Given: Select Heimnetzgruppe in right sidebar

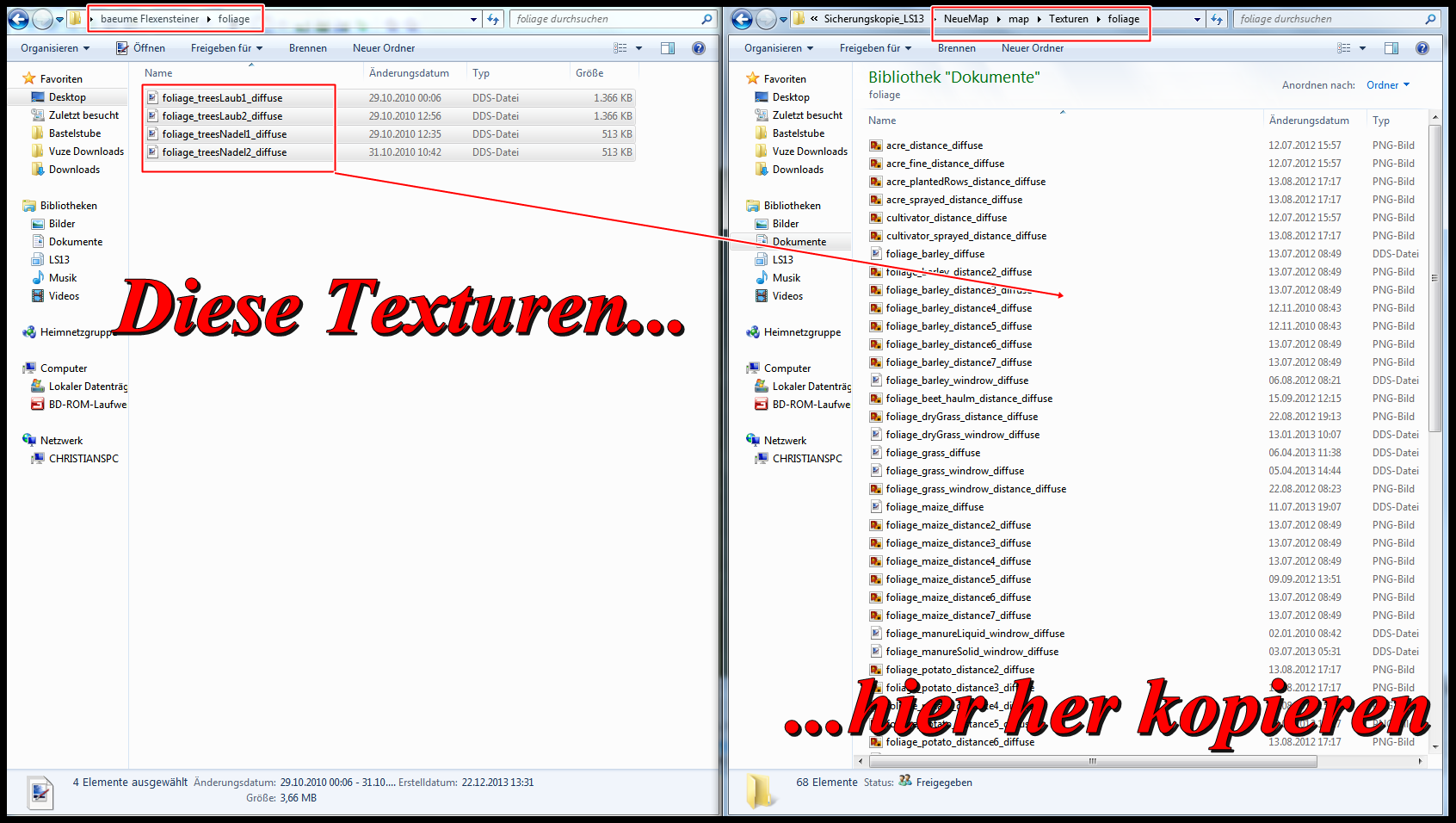Looking at the screenshot, I should pyautogui.click(x=801, y=332).
